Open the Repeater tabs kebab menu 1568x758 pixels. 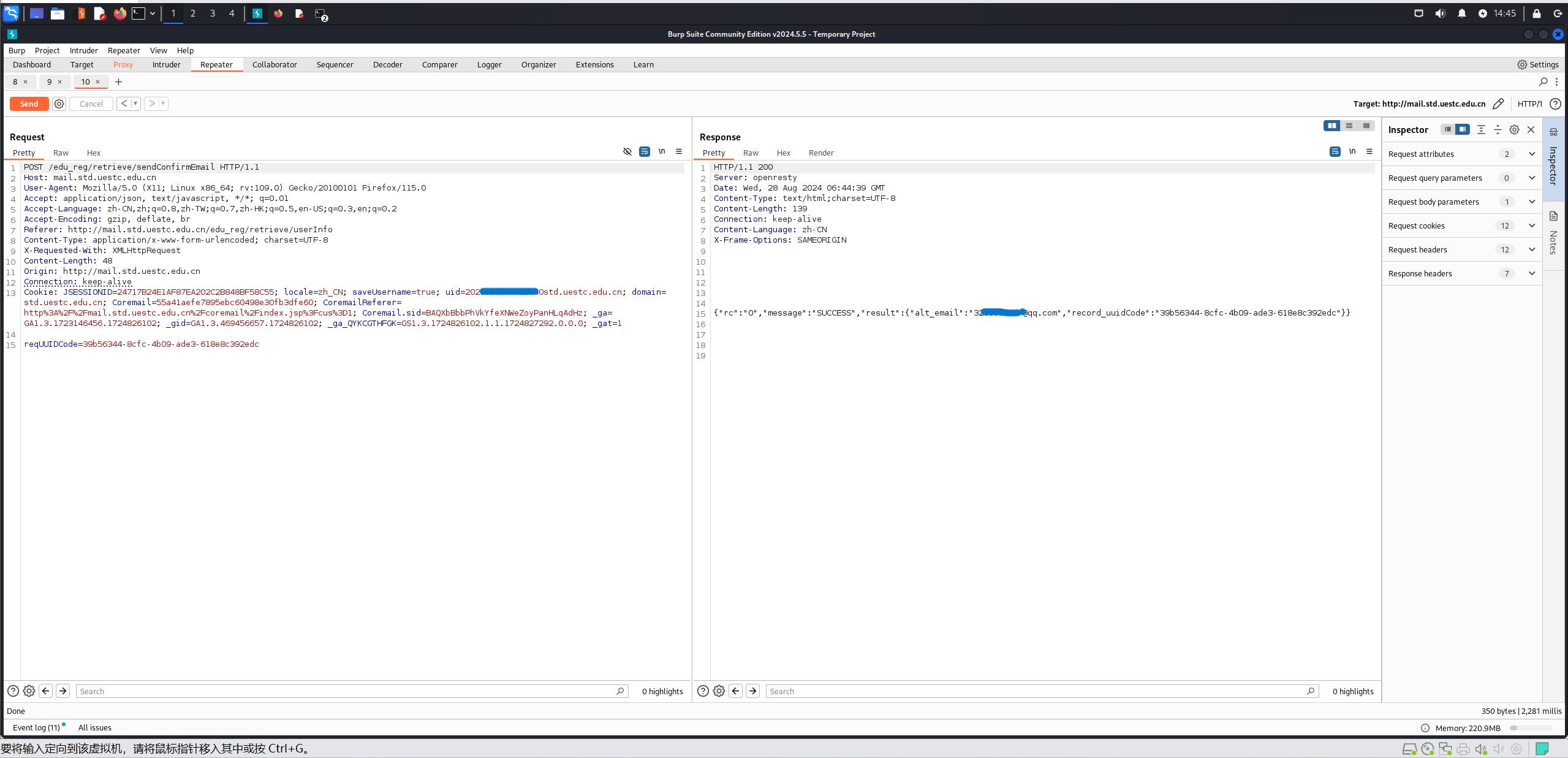point(1556,81)
